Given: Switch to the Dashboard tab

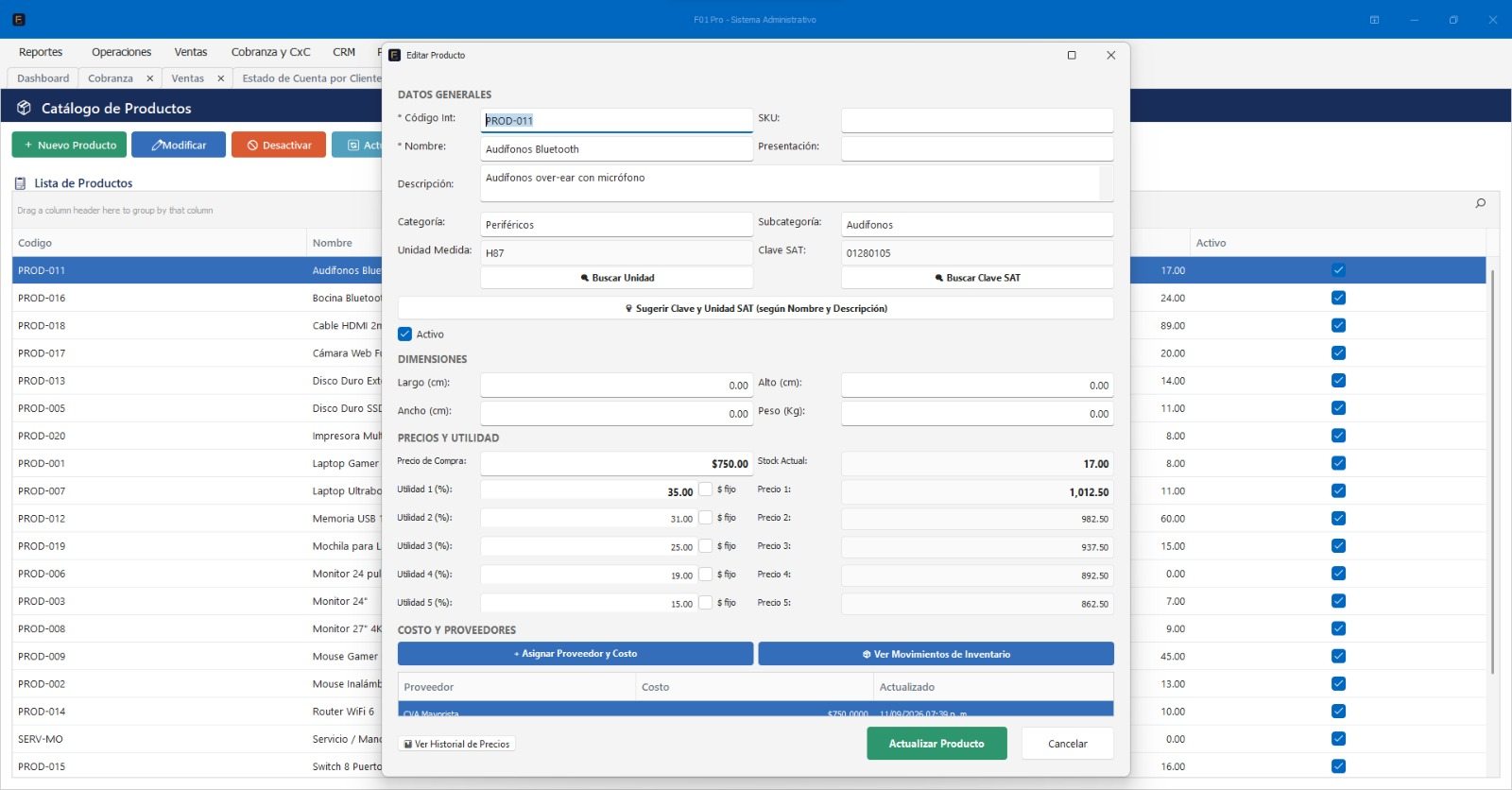Looking at the screenshot, I should [43, 78].
